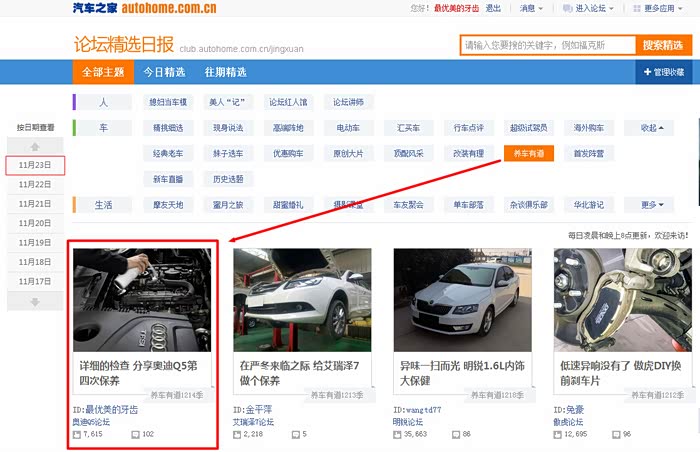700x452 pixels.
Task: Click the 进入论坛 chat bubble icon
Action: [567, 8]
